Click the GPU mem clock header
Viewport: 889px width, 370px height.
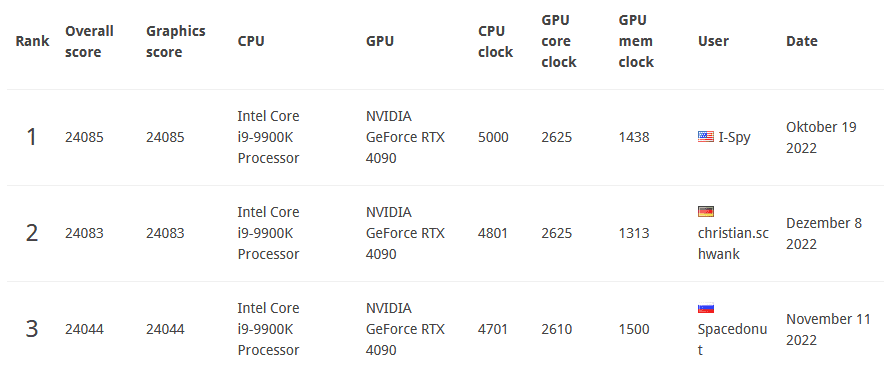tap(636, 41)
